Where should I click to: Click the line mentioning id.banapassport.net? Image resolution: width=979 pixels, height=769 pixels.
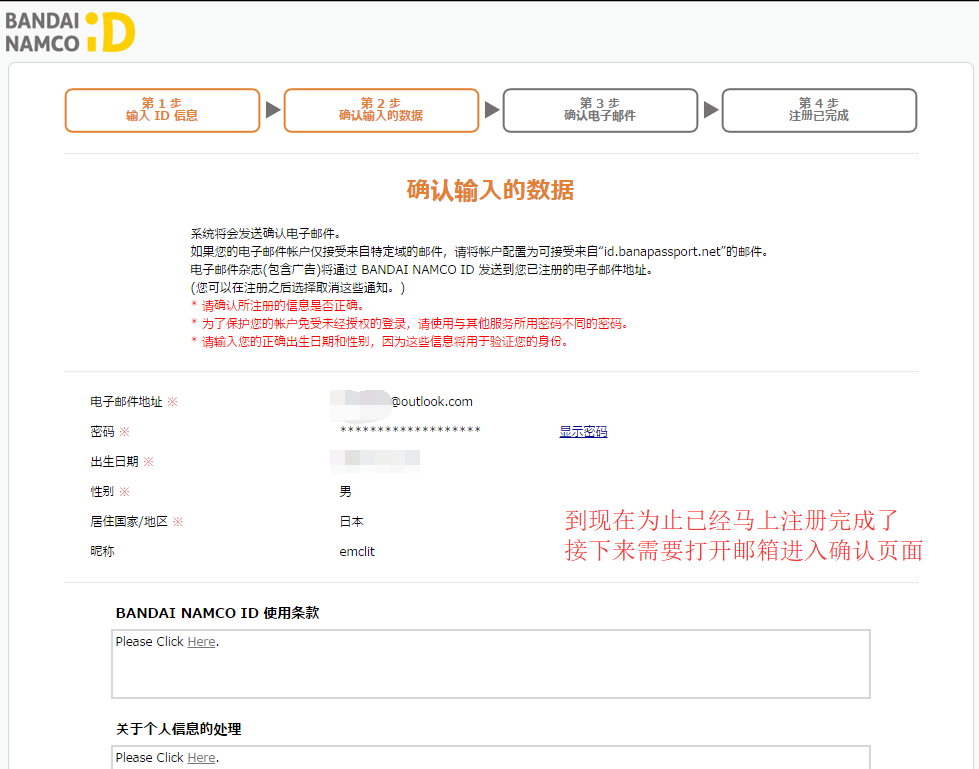[x=480, y=252]
